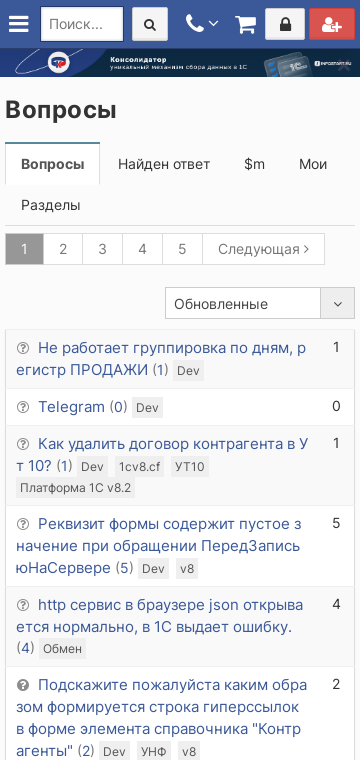Focus the Поиск search input field
The height and width of the screenshot is (760, 360).
[82, 24]
